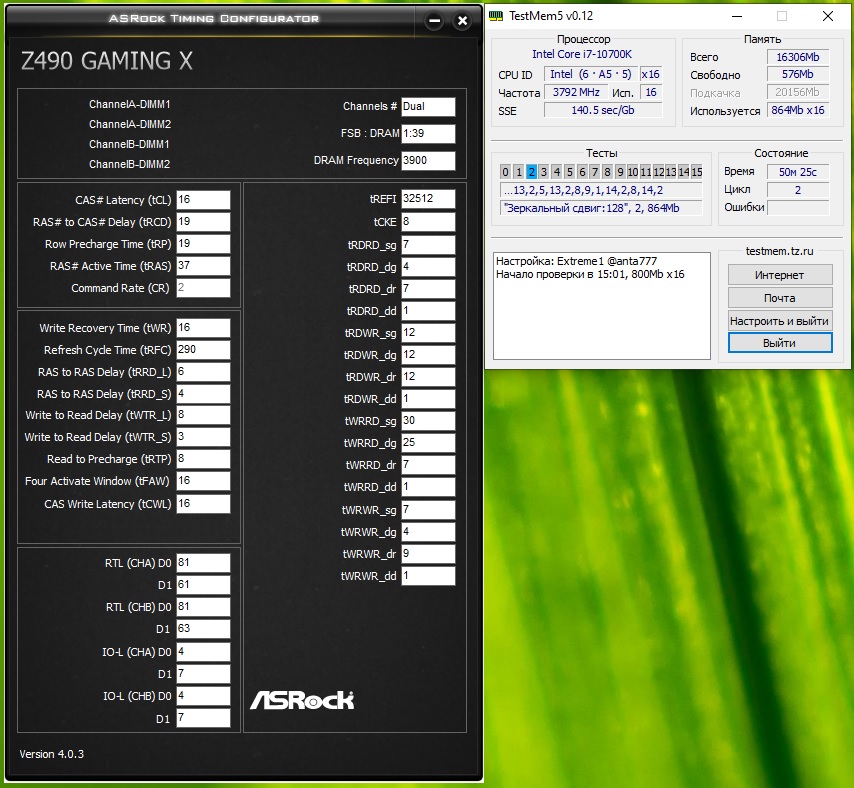The width and height of the screenshot is (854, 788).
Task: Click the RAS# Active Time (tRAS) field
Action: pos(203,266)
